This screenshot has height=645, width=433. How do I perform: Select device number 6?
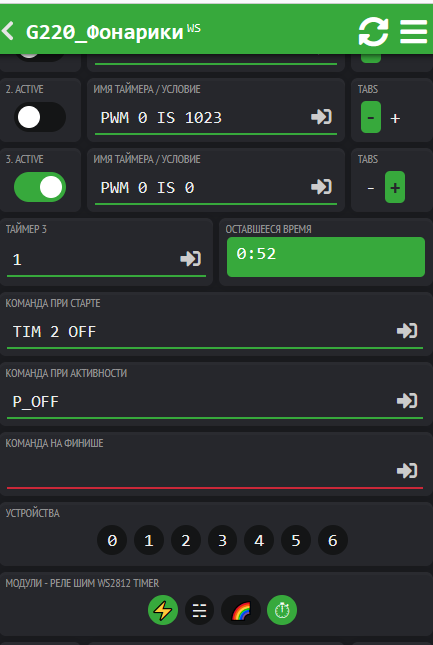pyautogui.click(x=333, y=540)
